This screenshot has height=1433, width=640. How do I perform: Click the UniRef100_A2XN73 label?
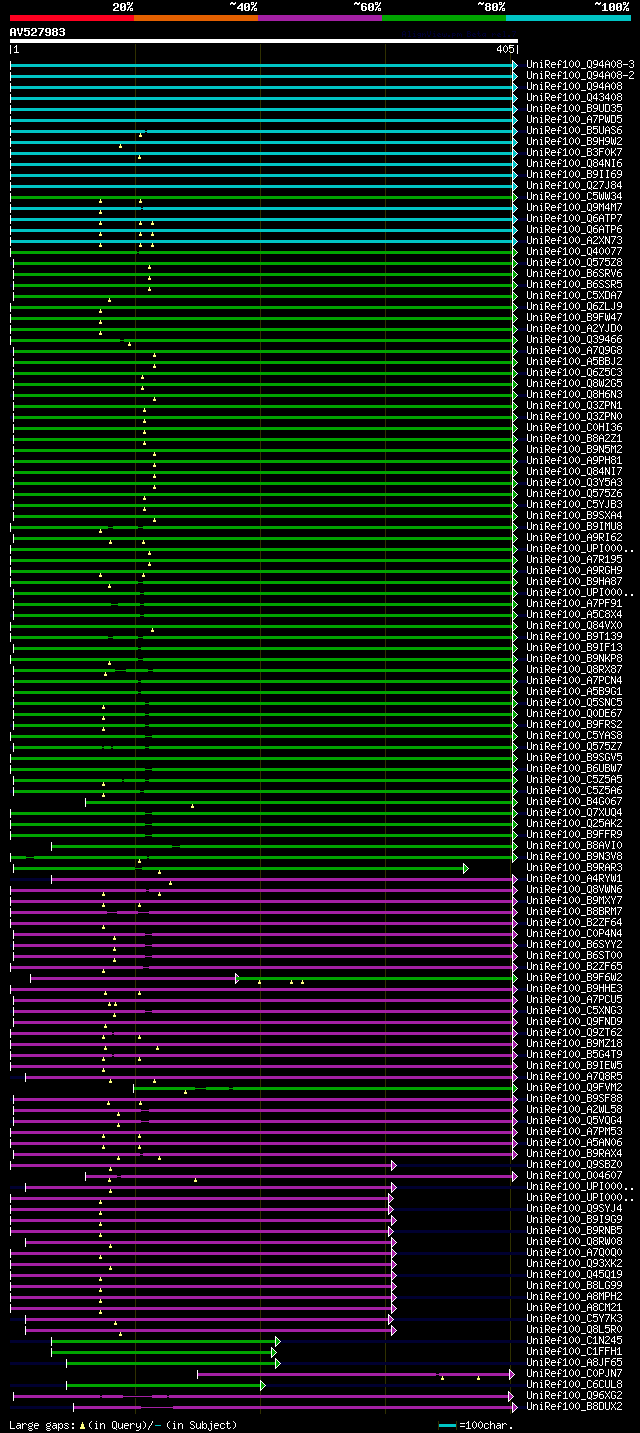(x=574, y=240)
